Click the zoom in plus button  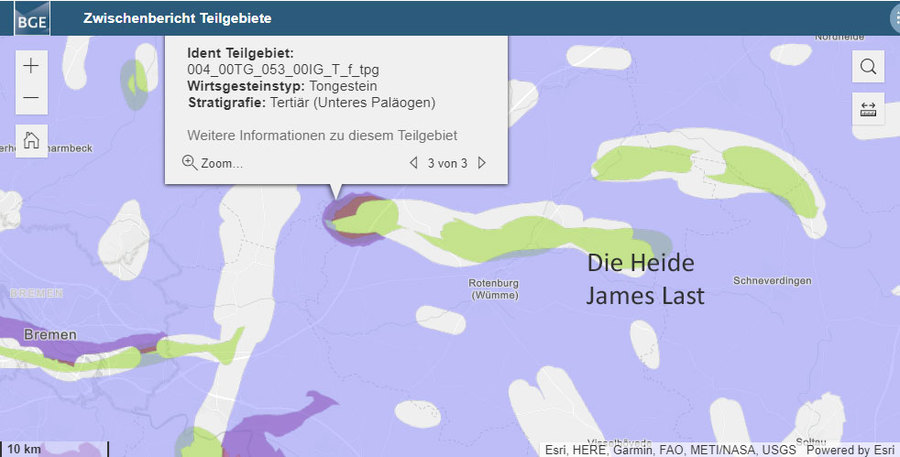31,66
